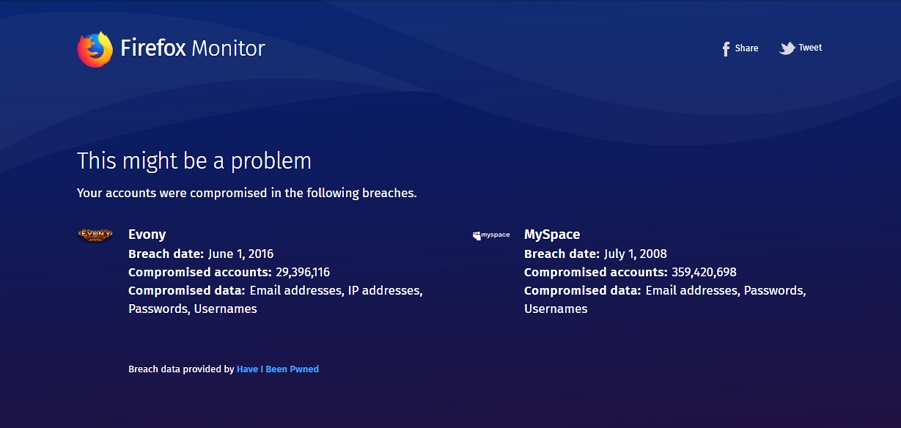
Task: Click the Tweet text link
Action: click(810, 48)
